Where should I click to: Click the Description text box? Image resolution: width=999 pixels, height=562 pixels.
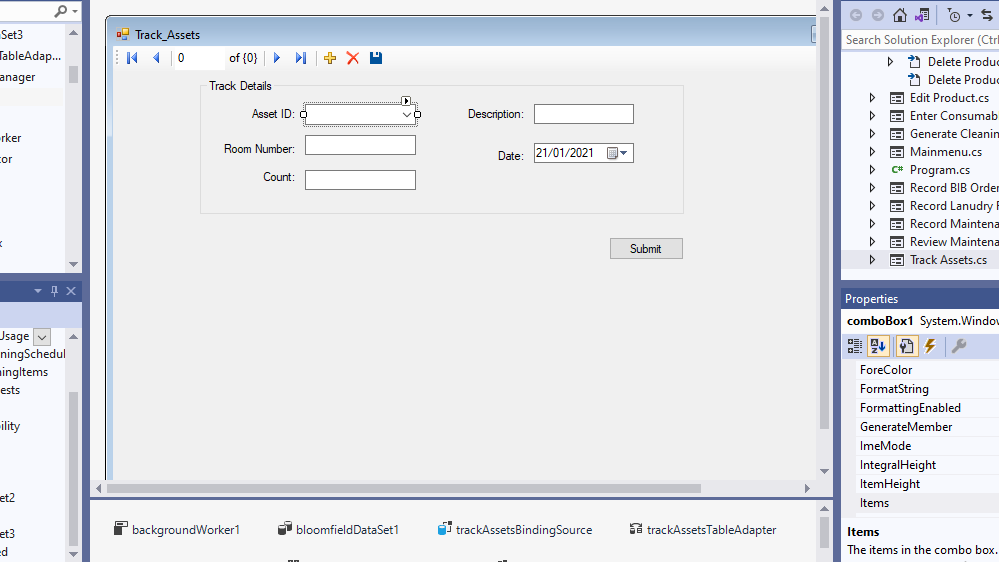(x=584, y=114)
